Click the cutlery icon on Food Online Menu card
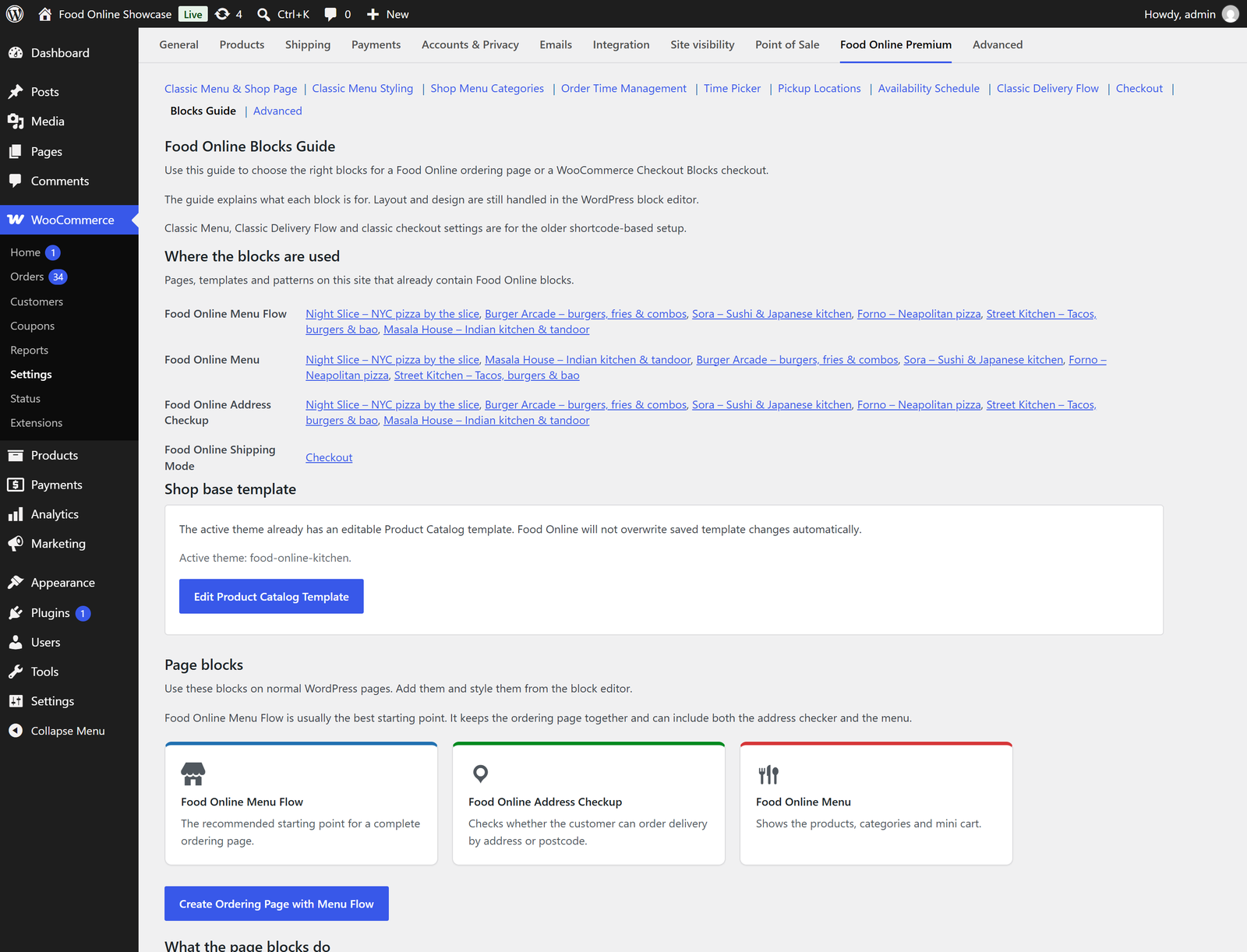 tap(768, 774)
